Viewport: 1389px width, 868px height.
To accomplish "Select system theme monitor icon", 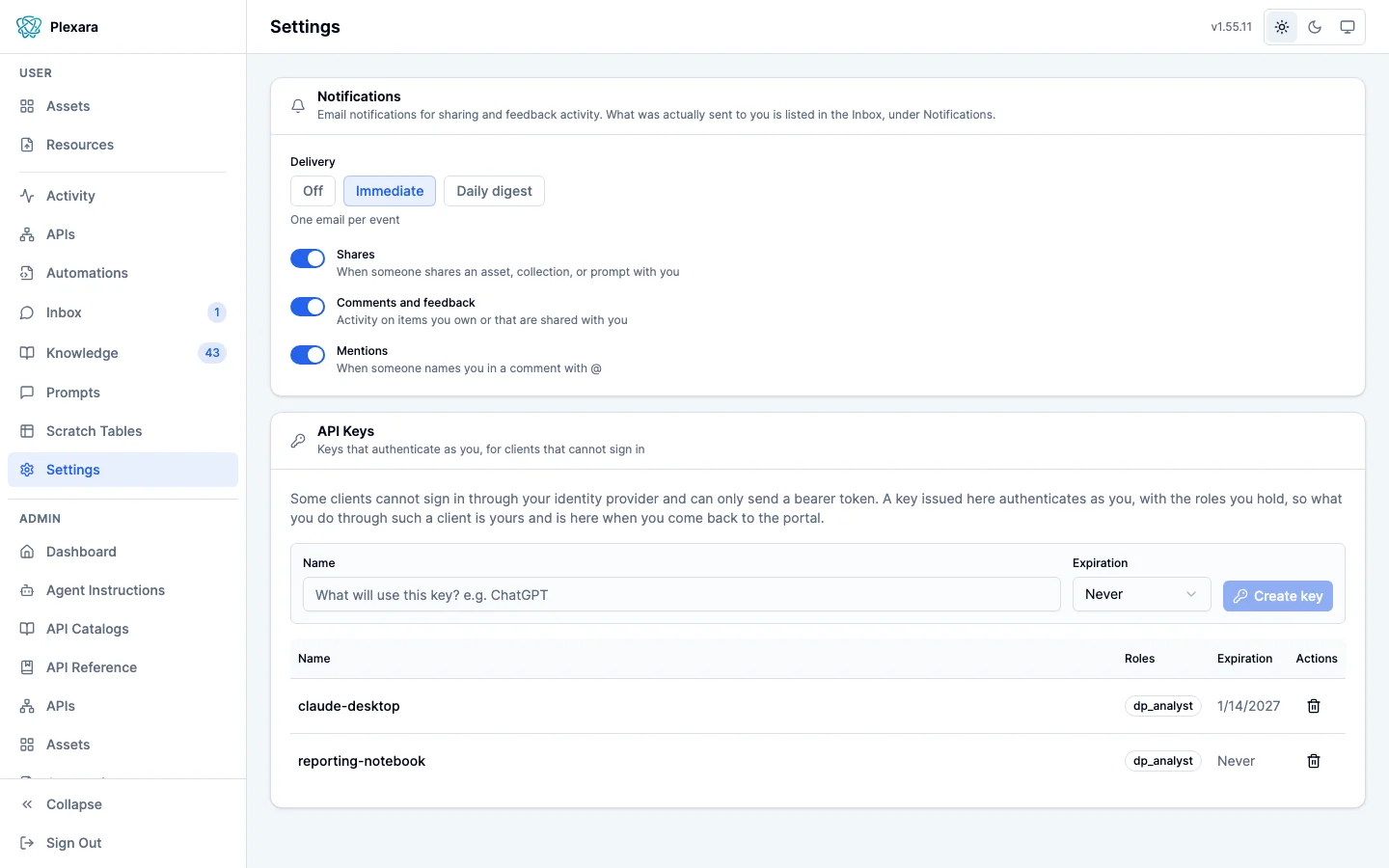I will point(1348,27).
